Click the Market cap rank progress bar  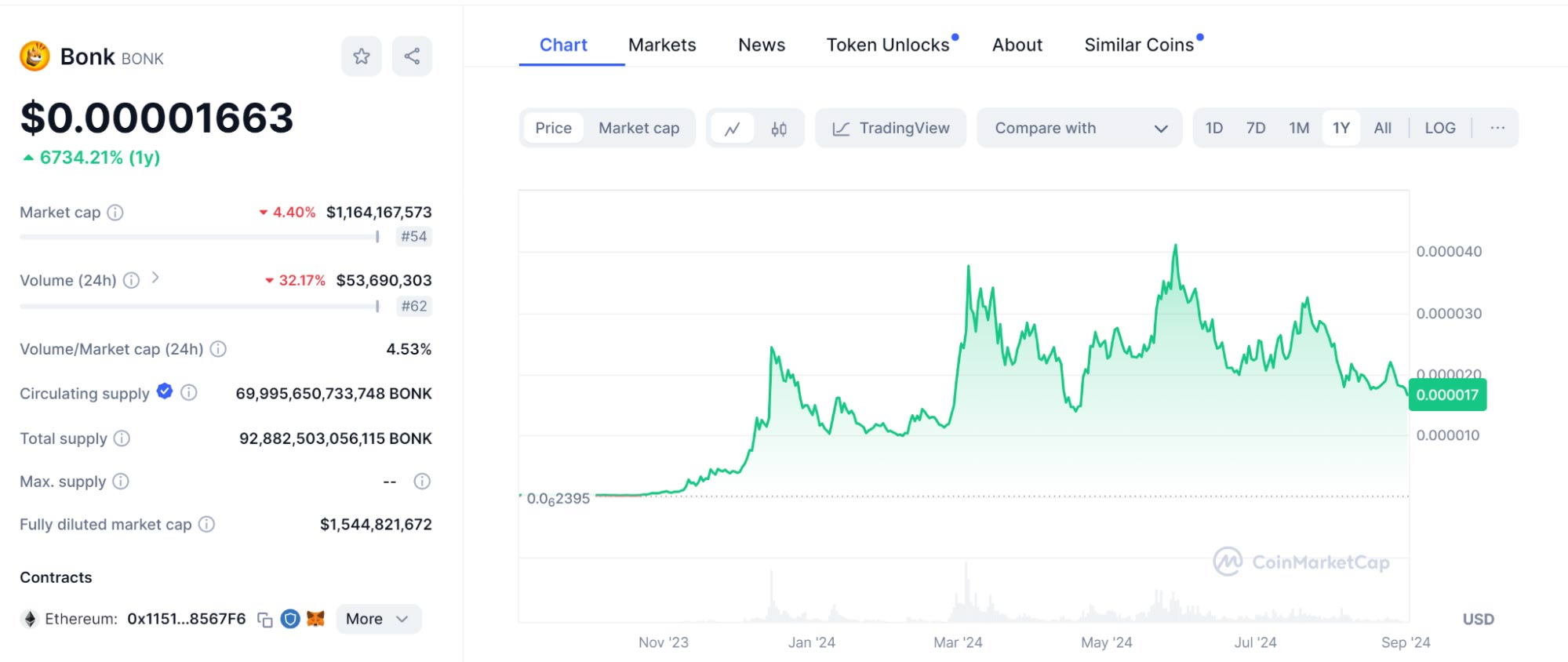pos(200,236)
